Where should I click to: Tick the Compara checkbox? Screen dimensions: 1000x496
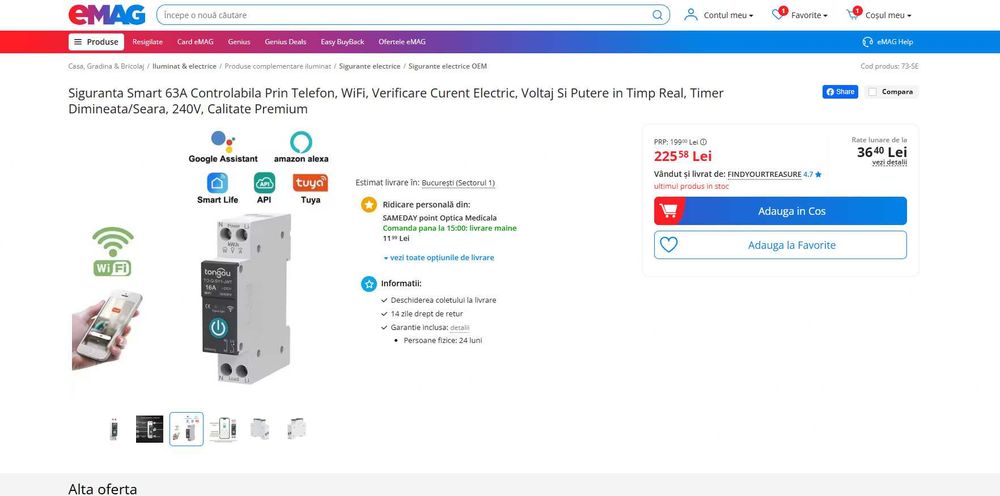[x=873, y=92]
